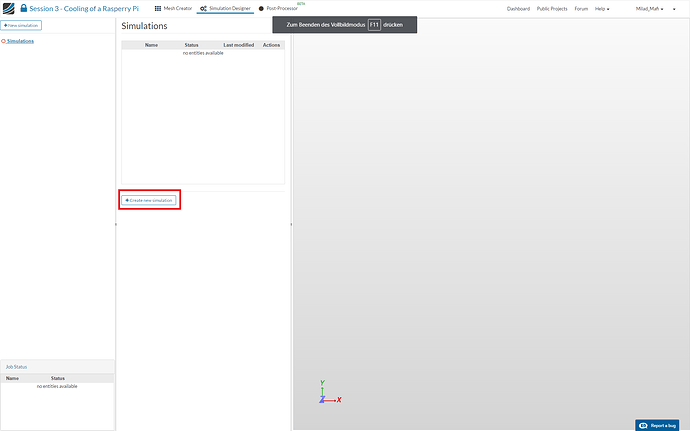690x431 pixels.
Task: Select Simulations in the project tree
Action: coord(20,41)
